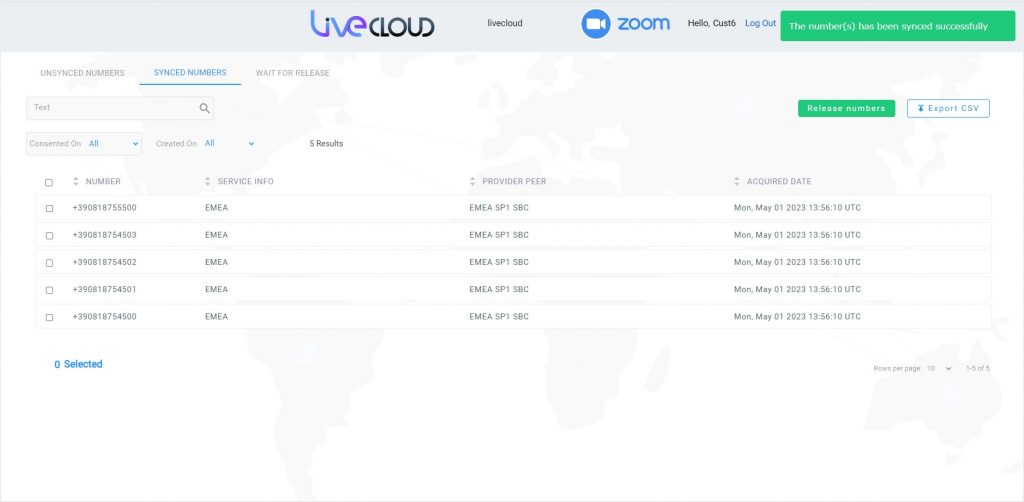Click the search magnifier icon
The width and height of the screenshot is (1024, 502).
(x=204, y=108)
